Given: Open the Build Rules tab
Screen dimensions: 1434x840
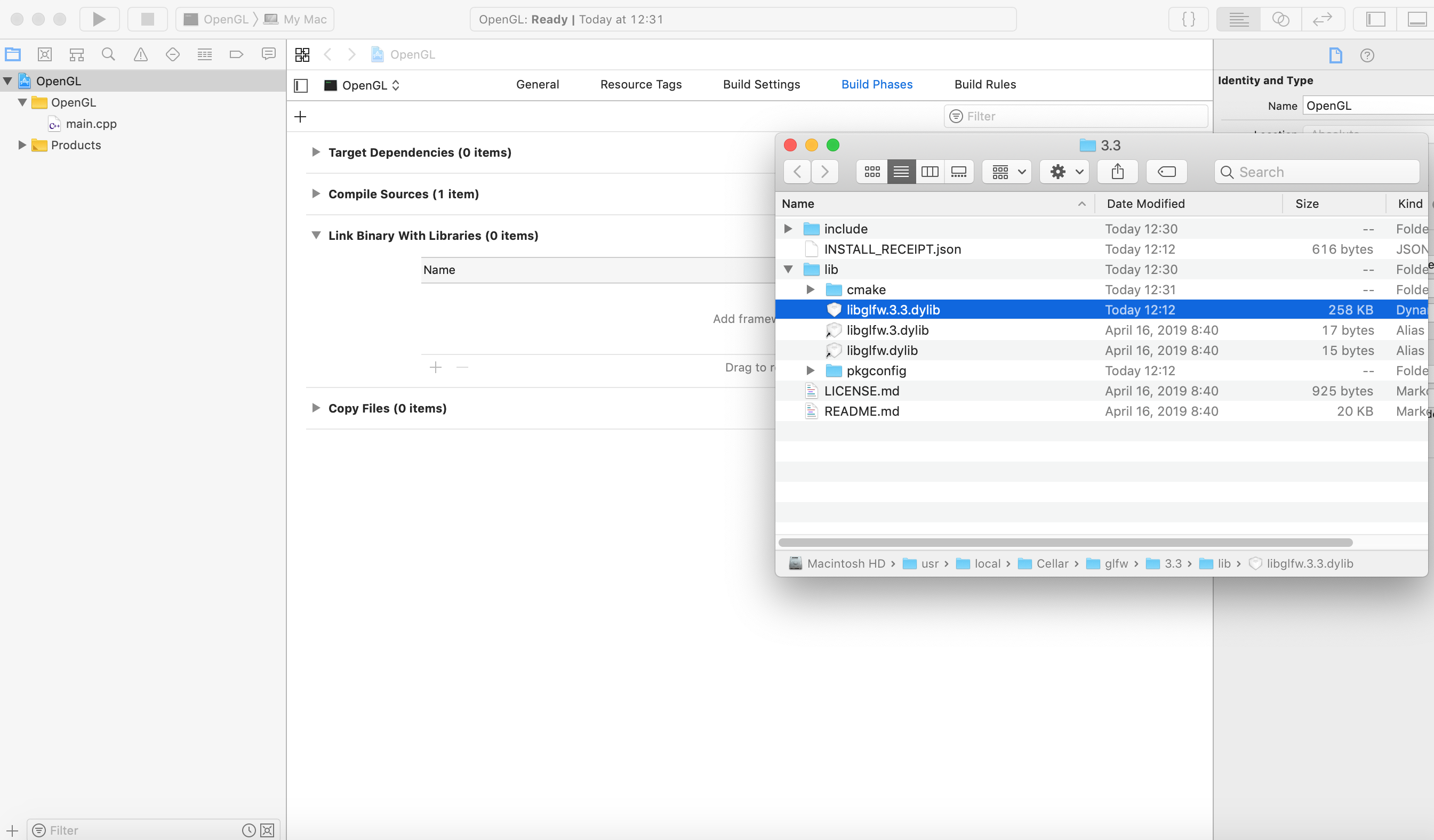Looking at the screenshot, I should pyautogui.click(x=985, y=84).
